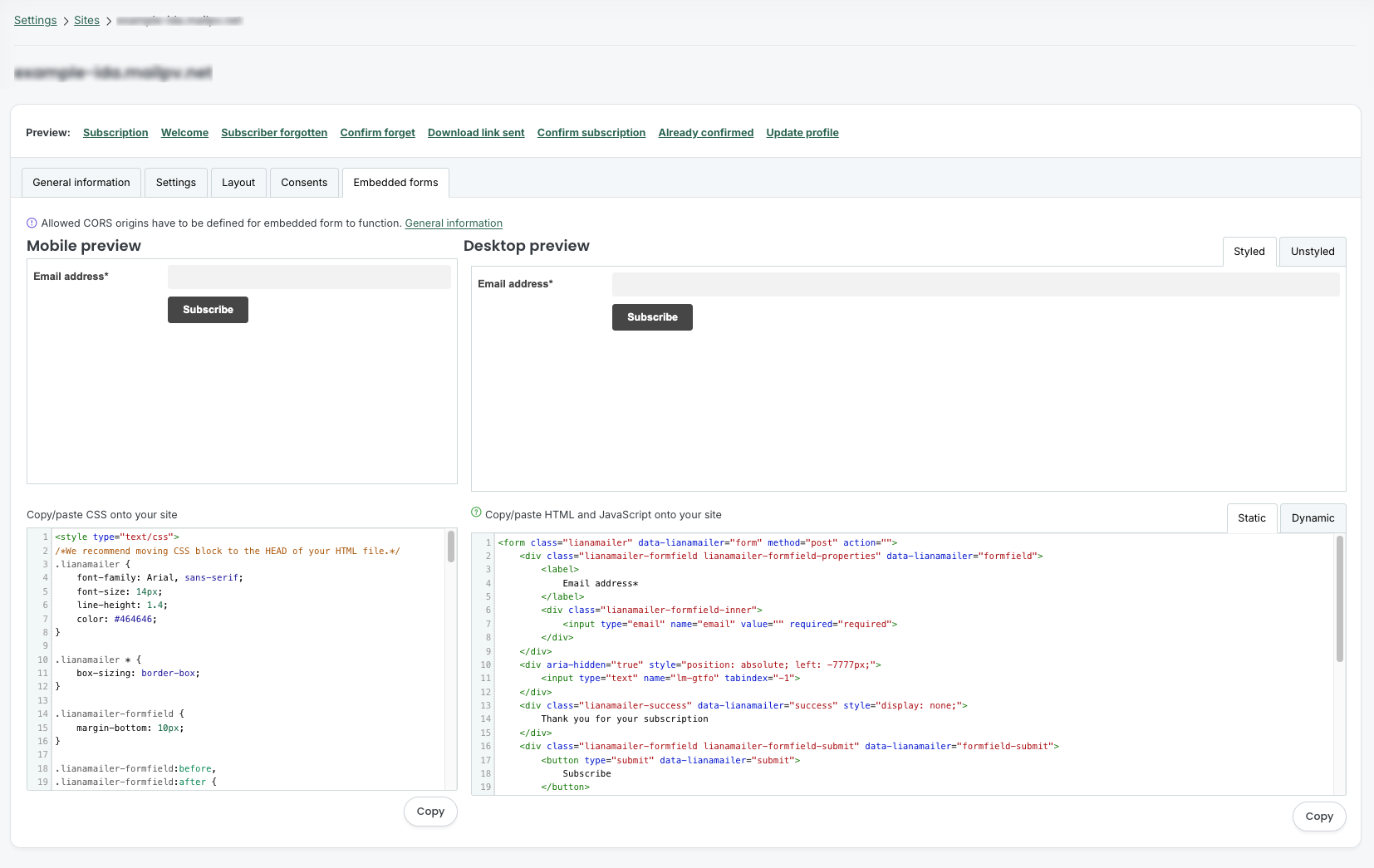Click the 'line-height: 1.4;' CSS line
The height and width of the screenshot is (868, 1374).
[123, 606]
